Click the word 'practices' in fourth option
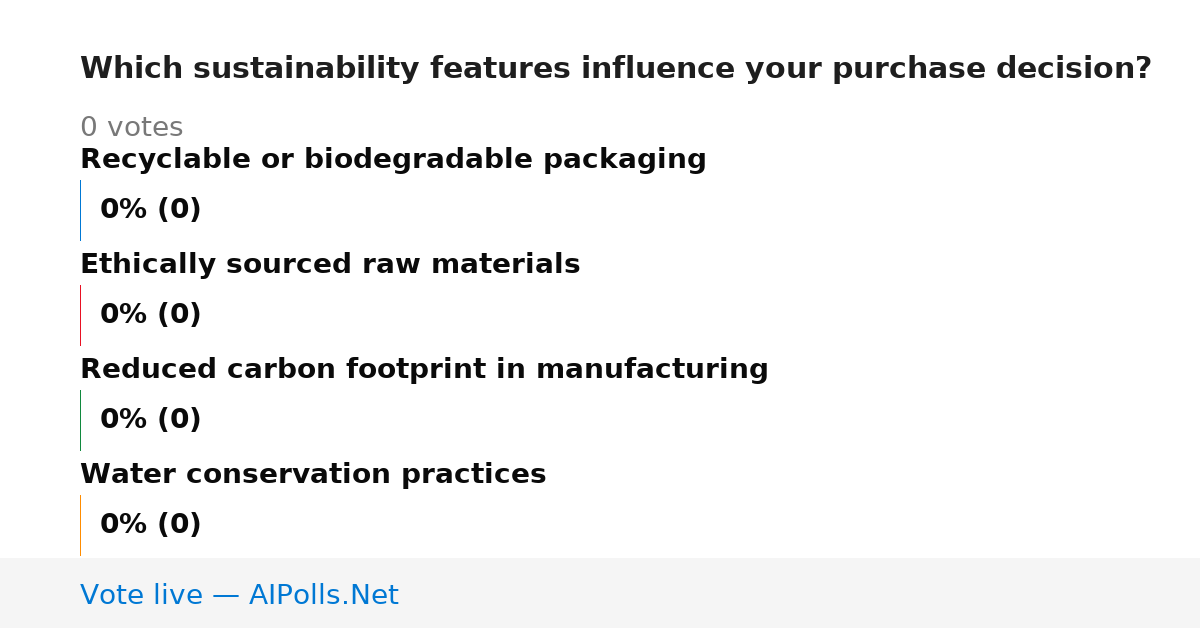The image size is (1200, 628). (x=473, y=475)
